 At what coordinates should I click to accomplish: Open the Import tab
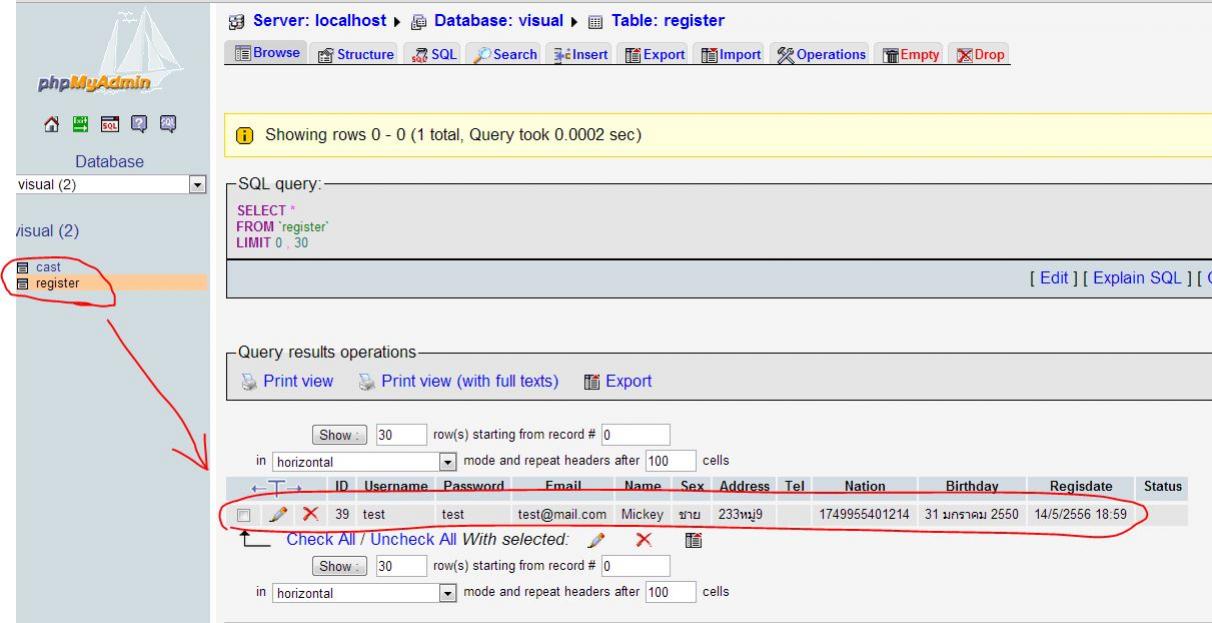[729, 54]
